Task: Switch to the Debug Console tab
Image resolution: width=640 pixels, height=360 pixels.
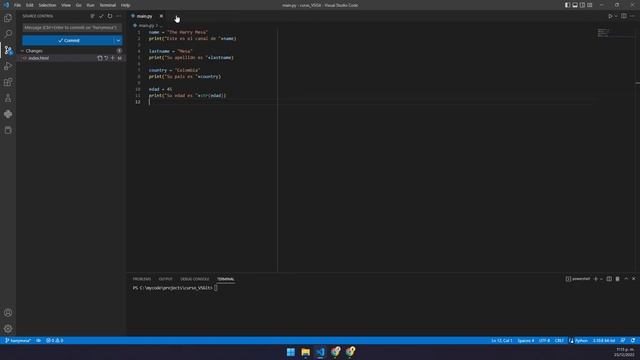Action: tap(195, 279)
